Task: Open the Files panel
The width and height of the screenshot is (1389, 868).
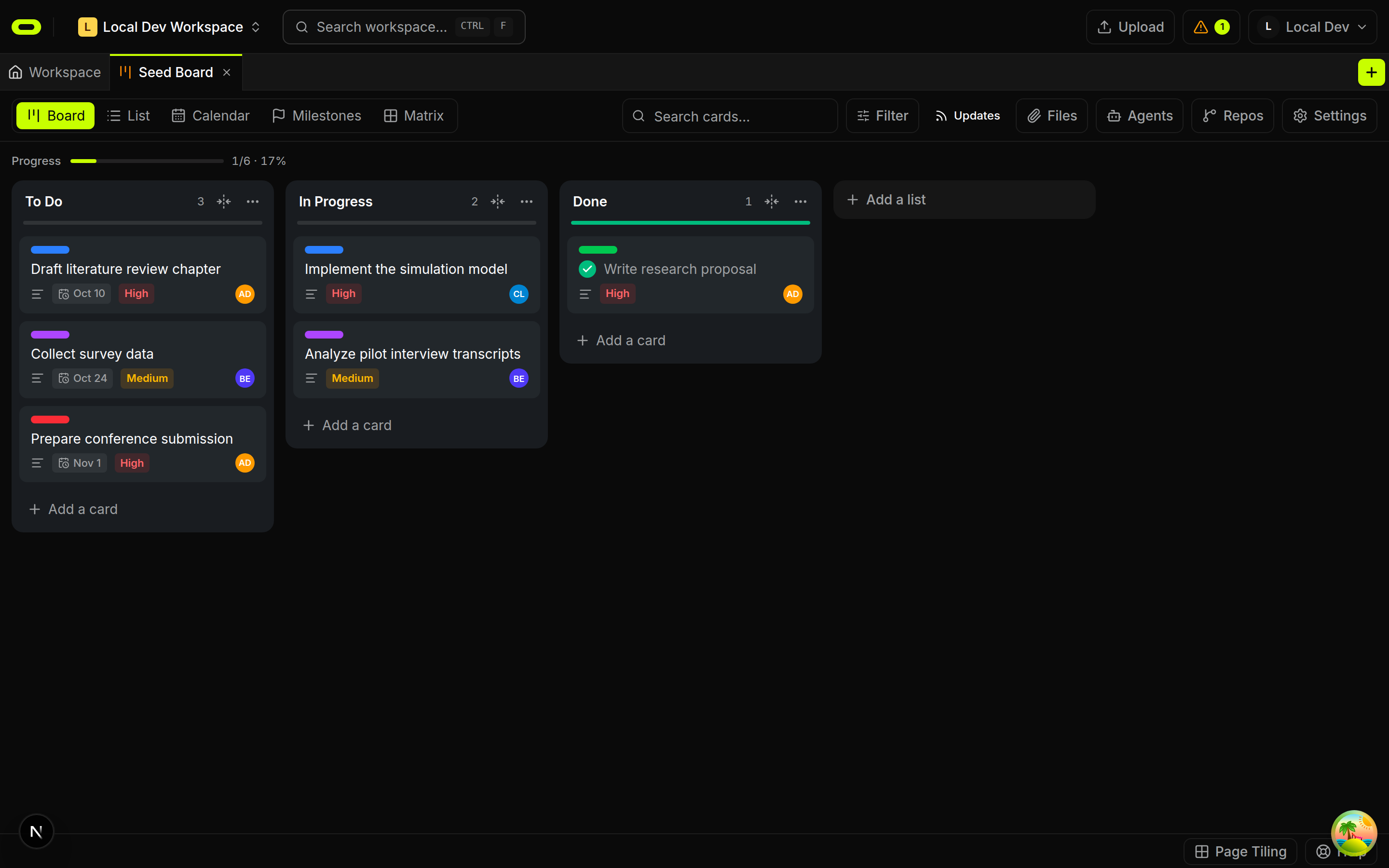Action: (1051, 116)
